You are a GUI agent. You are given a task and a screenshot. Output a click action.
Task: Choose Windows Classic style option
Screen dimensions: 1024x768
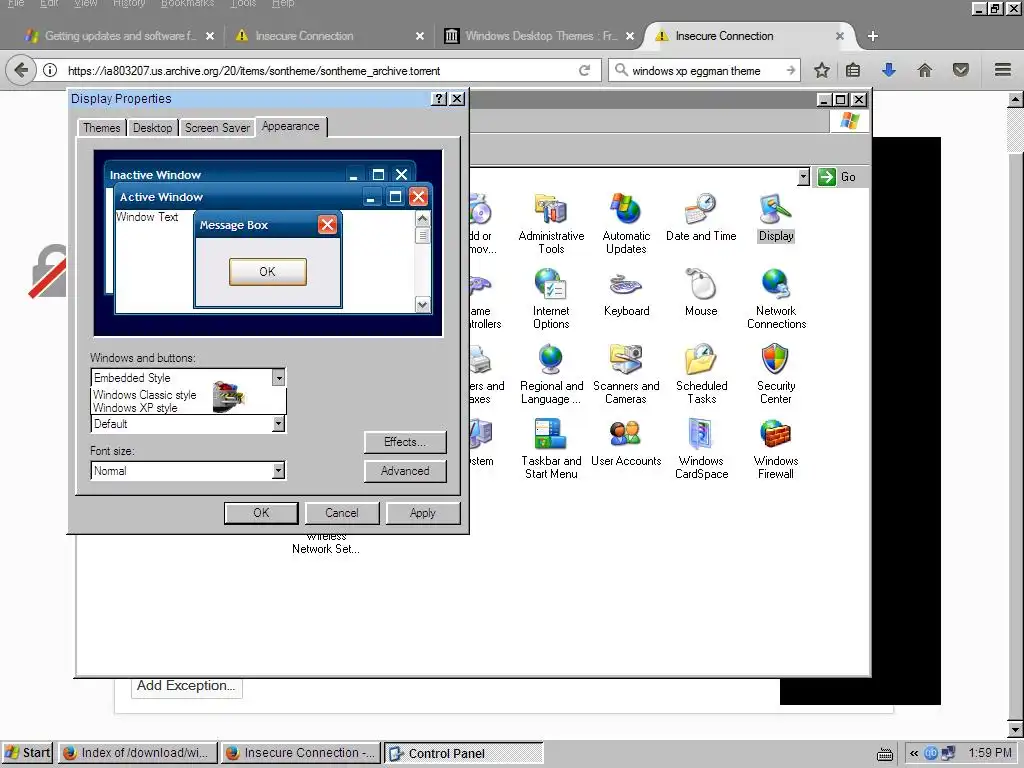click(144, 394)
